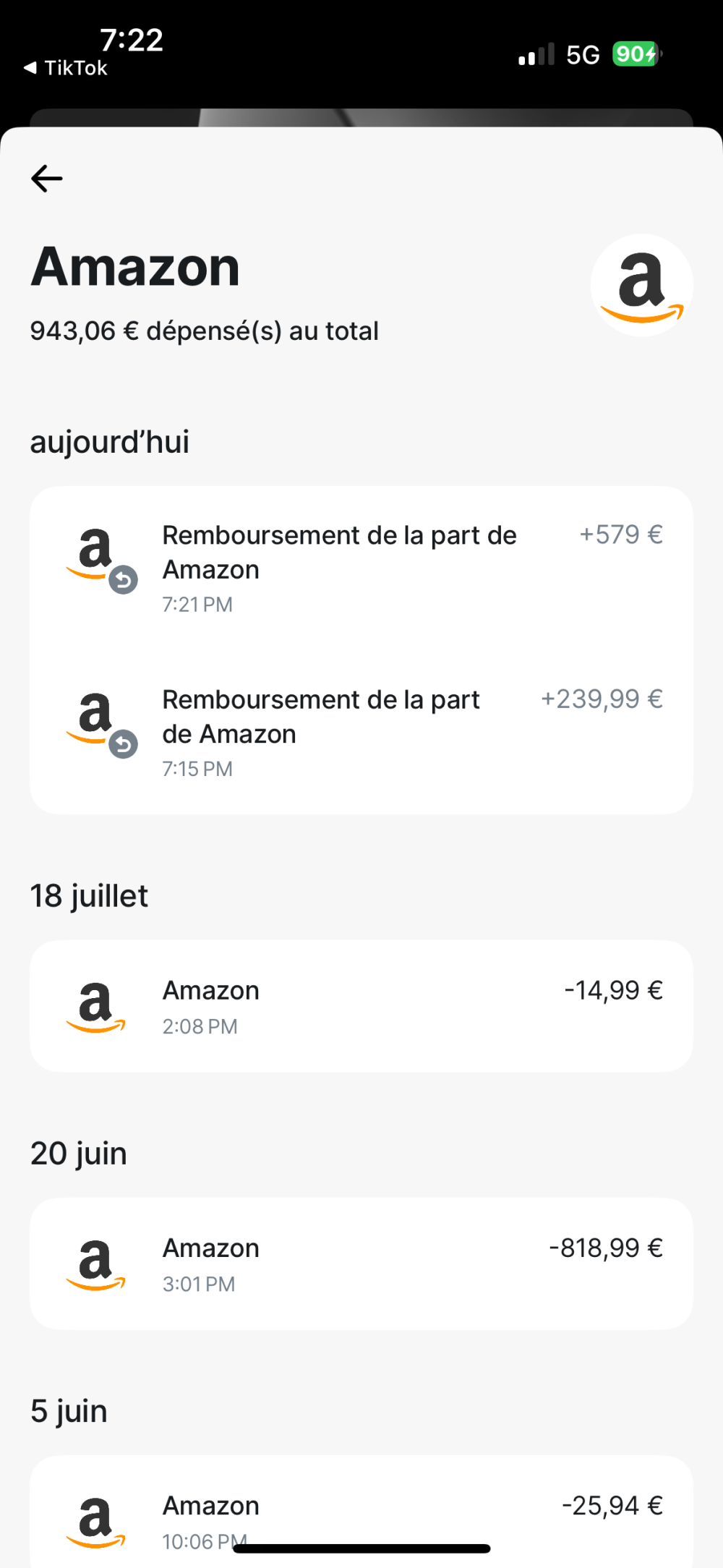Tap the large Amazon merchant logo
This screenshot has height=1568, width=723.
(642, 285)
